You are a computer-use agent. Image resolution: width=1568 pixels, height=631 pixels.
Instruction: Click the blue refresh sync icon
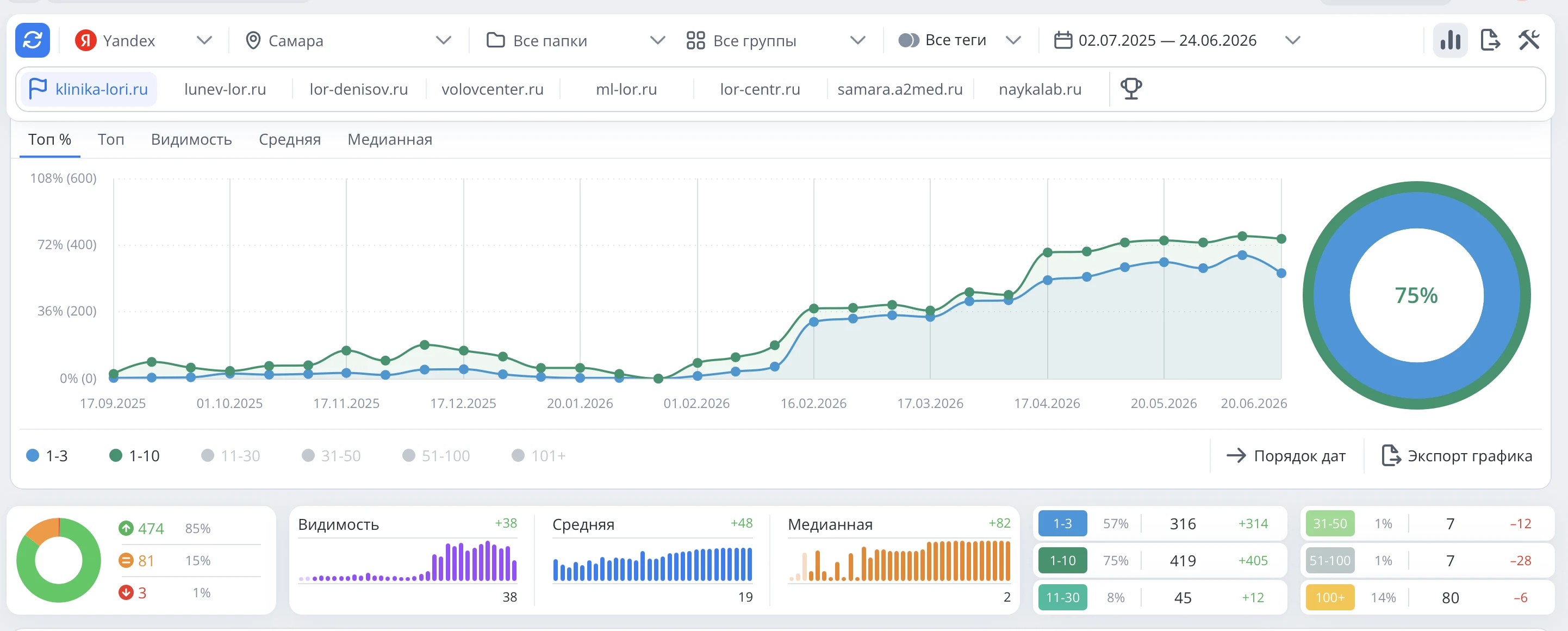32,40
